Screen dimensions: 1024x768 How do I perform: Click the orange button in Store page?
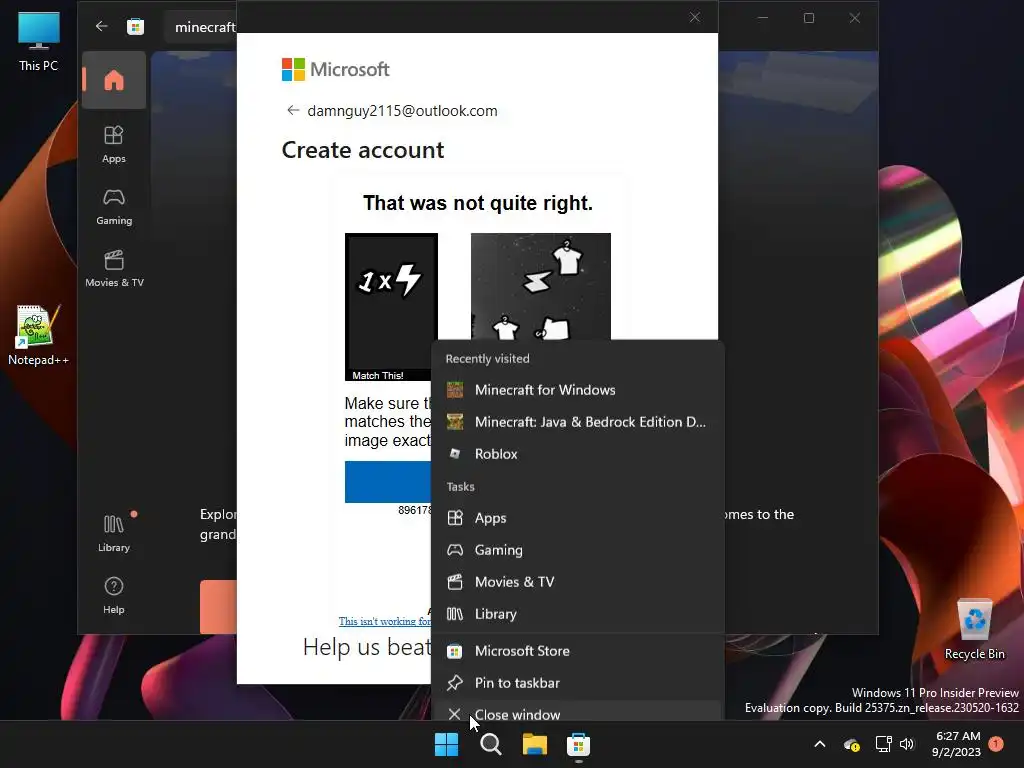click(x=218, y=607)
